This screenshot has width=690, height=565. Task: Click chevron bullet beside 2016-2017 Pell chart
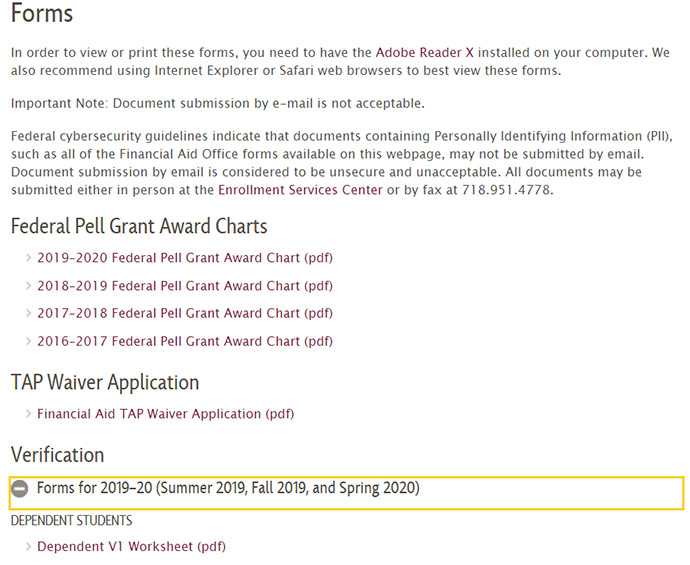pos(28,341)
